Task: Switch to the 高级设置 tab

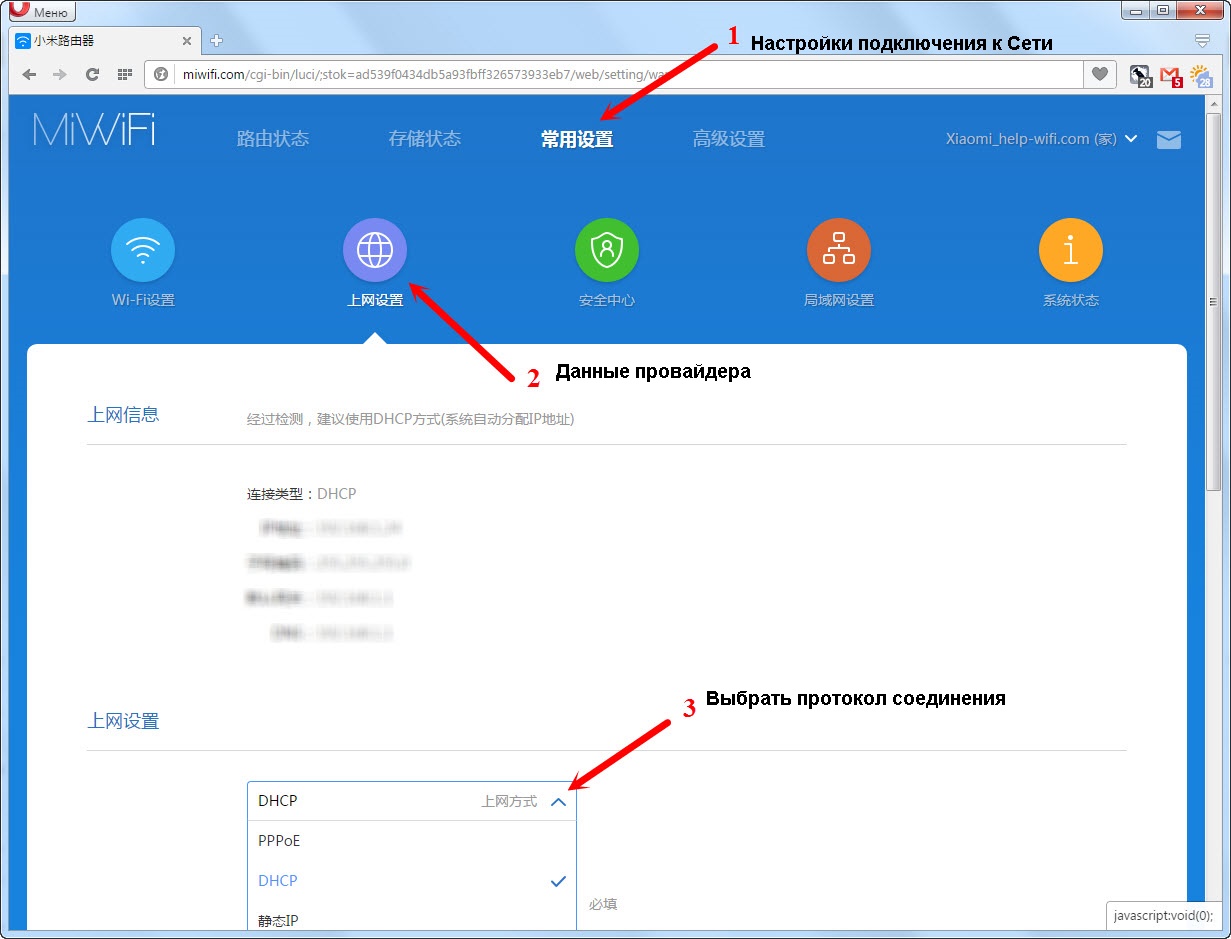Action: (x=729, y=140)
